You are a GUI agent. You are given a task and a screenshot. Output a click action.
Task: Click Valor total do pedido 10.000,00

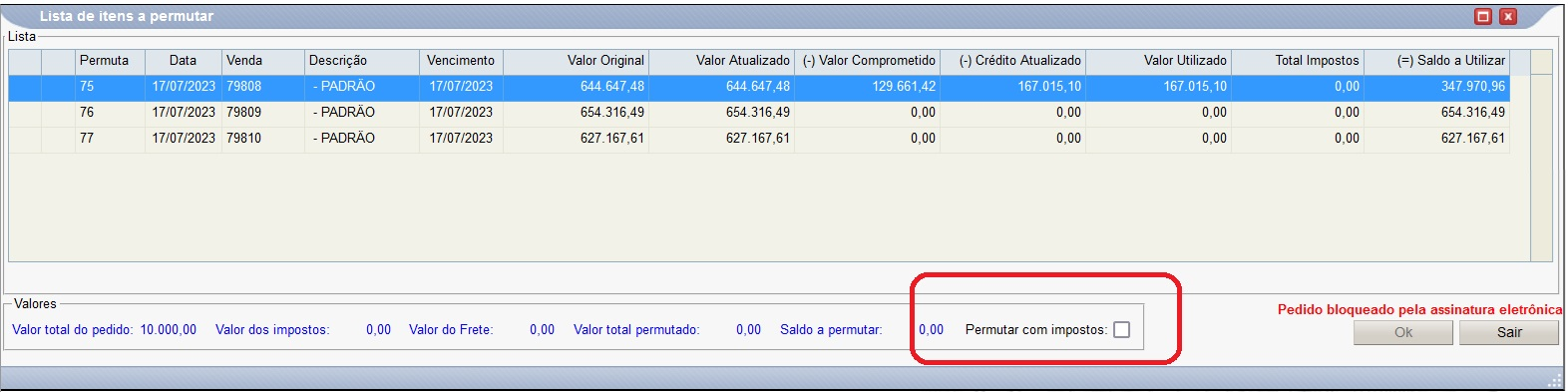point(168,330)
